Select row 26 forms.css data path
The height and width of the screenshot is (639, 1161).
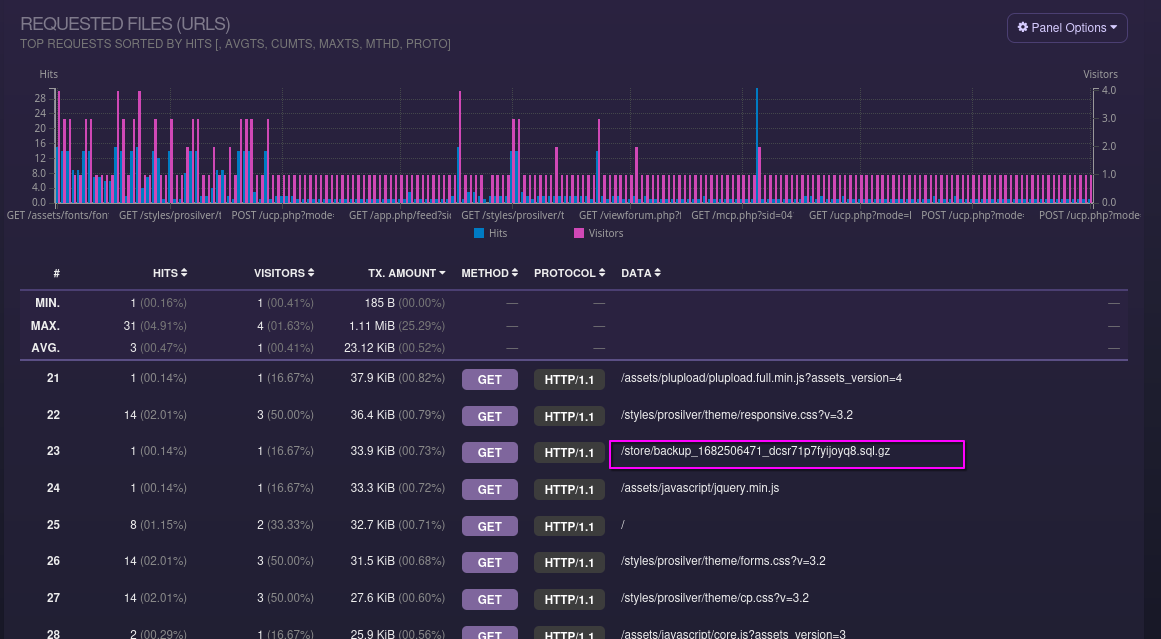[723, 561]
